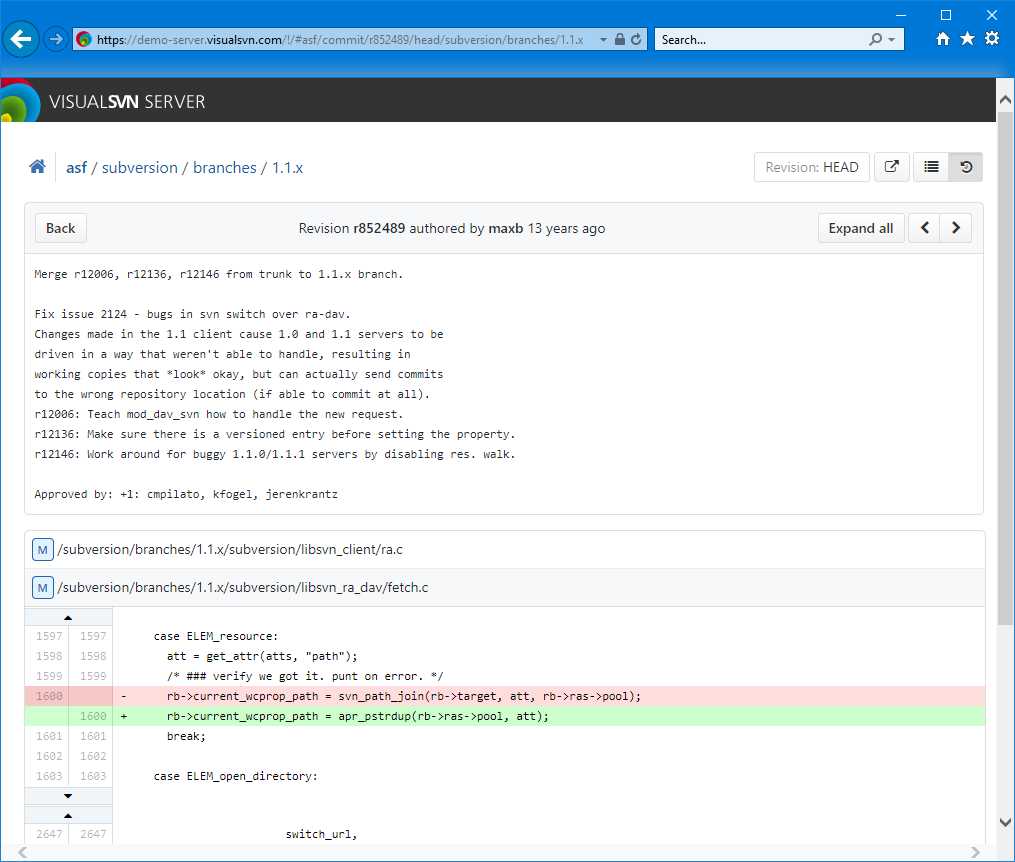Expand lines above line 1597

[x=68, y=618]
